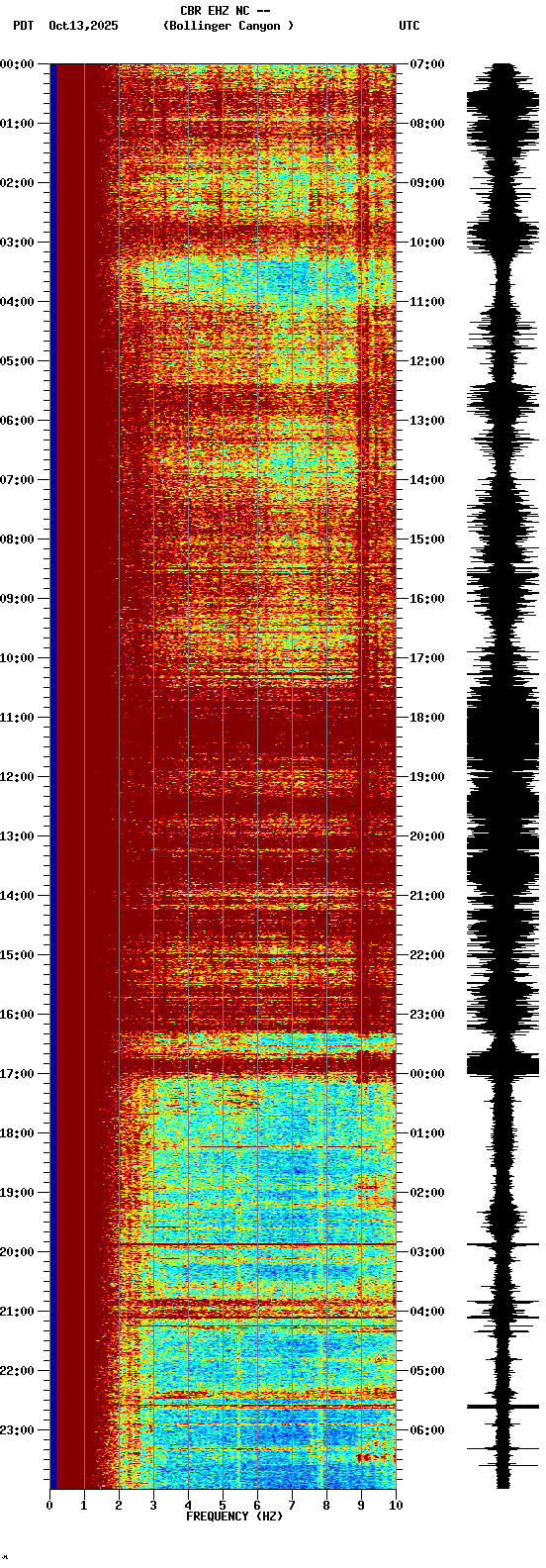Click the UTC time label "-13:00"
The height and width of the screenshot is (1568, 546).
coord(426,421)
